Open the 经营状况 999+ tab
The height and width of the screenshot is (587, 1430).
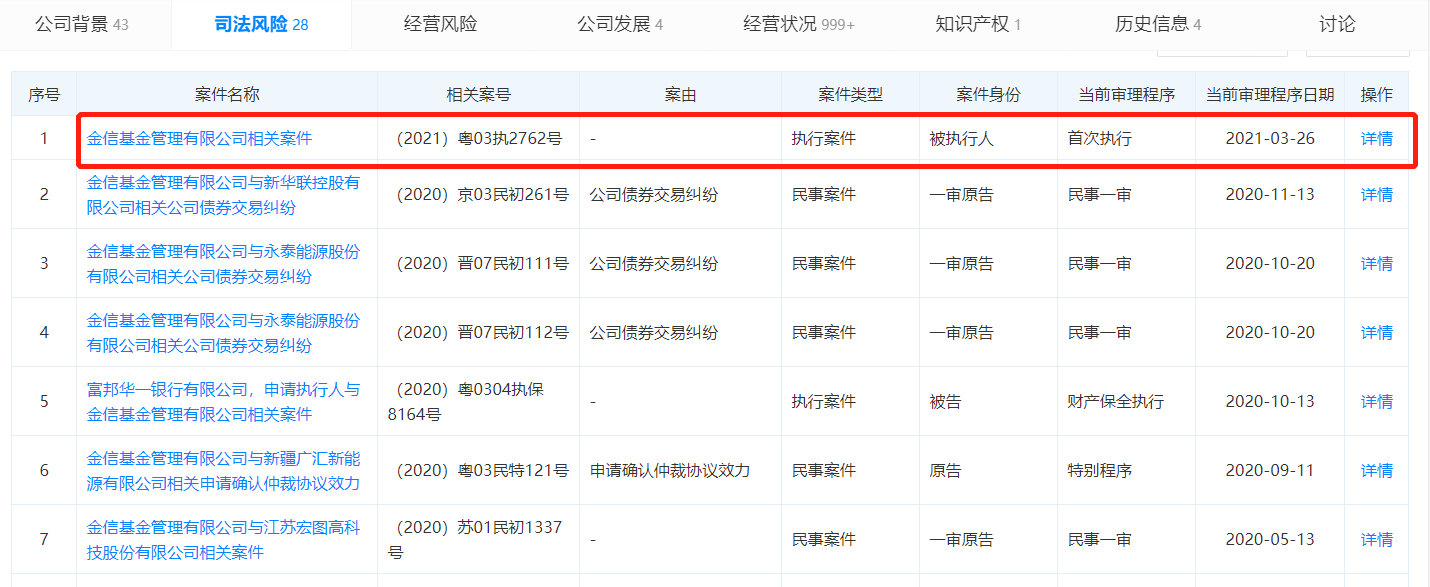coord(798,24)
